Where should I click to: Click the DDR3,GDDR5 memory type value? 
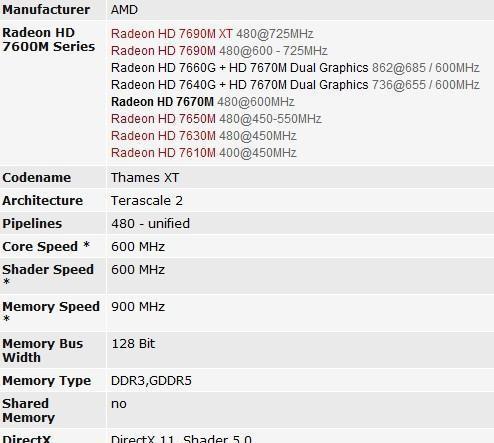click(x=151, y=381)
